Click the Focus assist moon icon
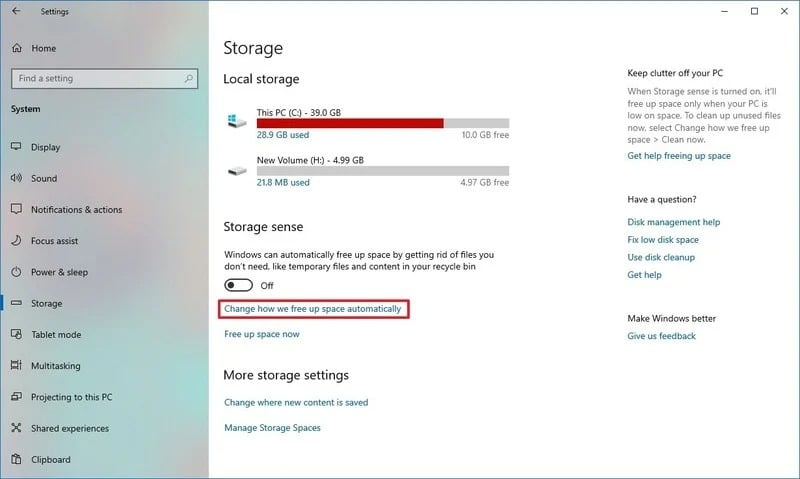Image resolution: width=800 pixels, height=479 pixels. coord(16,240)
